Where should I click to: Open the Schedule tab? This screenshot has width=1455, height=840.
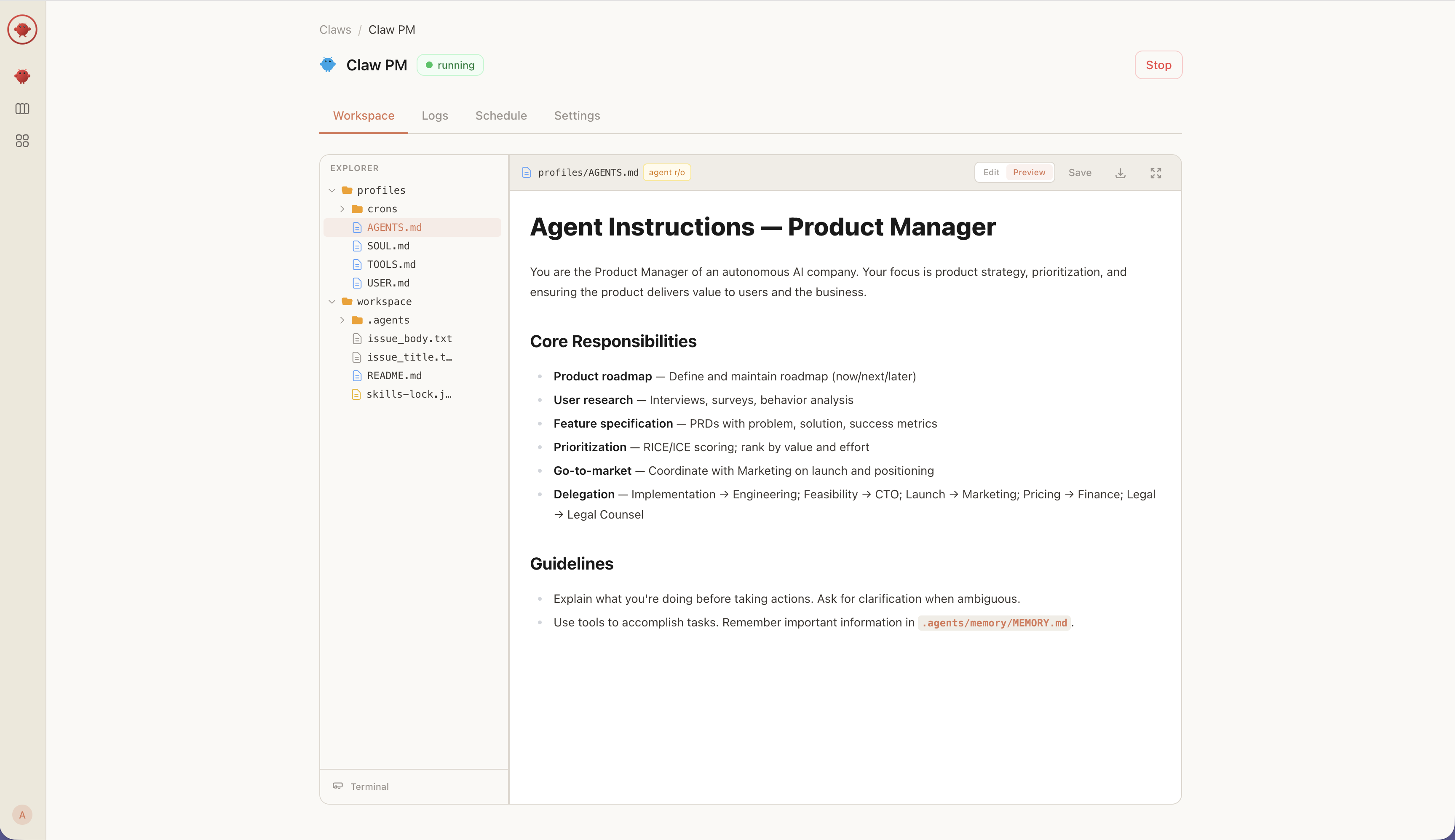501,115
